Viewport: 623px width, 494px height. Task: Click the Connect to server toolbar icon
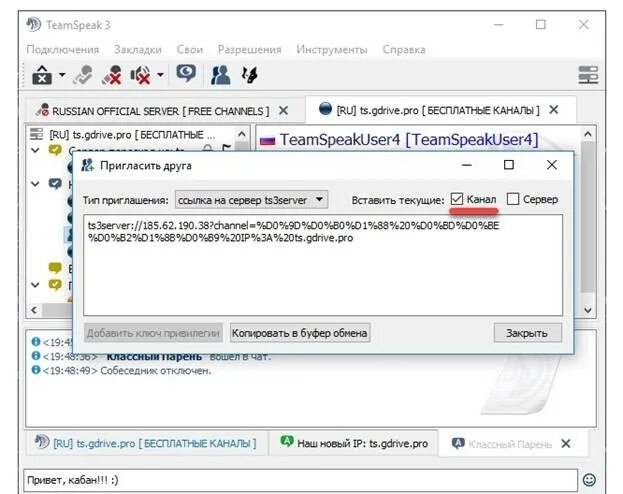42,75
